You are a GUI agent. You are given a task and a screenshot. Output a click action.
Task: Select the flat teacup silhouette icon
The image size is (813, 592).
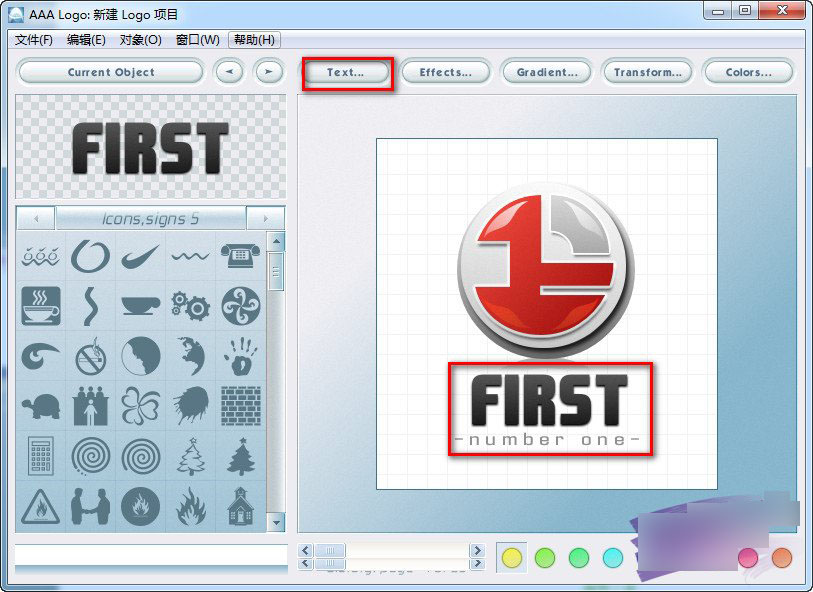click(x=140, y=306)
